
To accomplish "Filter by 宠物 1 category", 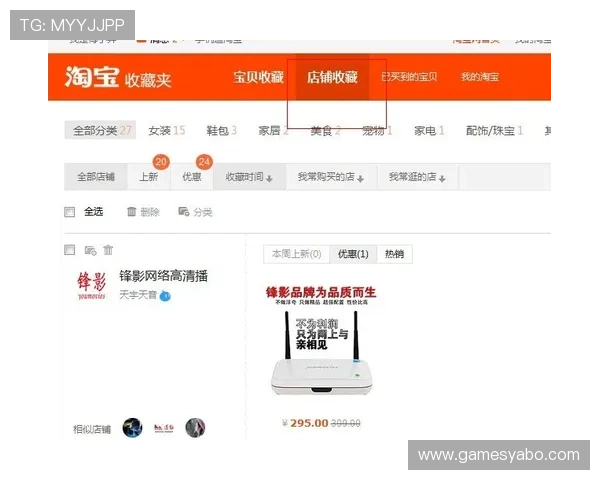I will [x=377, y=131].
